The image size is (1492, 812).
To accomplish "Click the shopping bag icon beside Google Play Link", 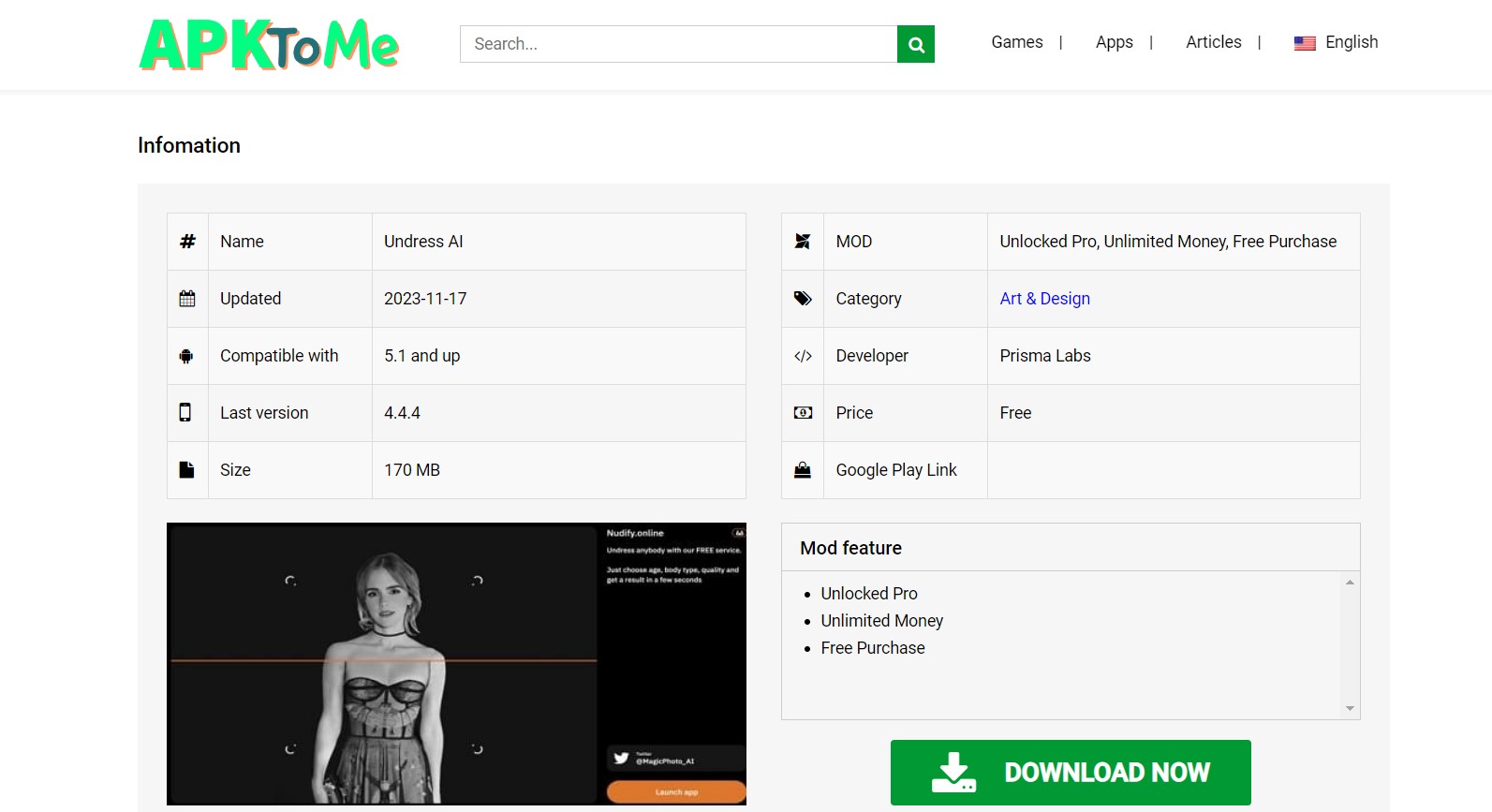I will (x=803, y=470).
